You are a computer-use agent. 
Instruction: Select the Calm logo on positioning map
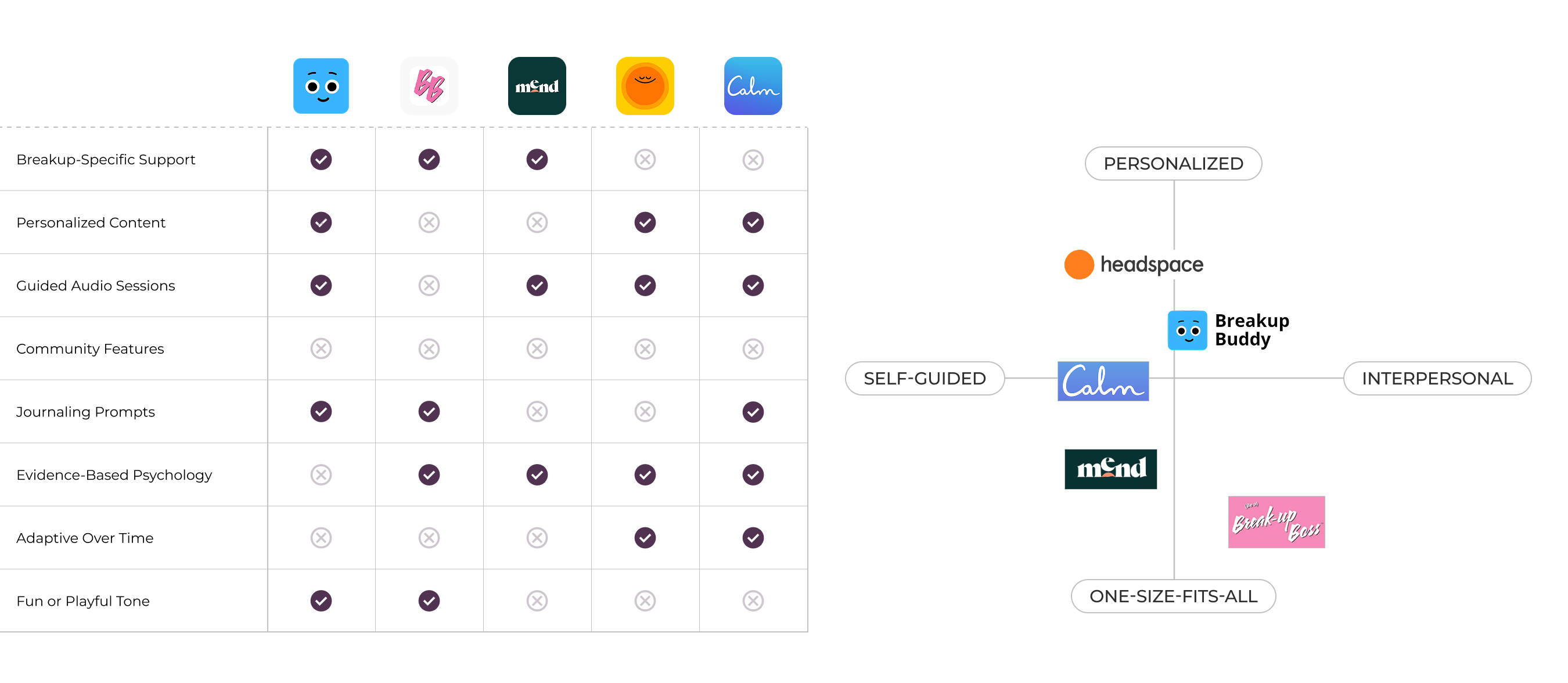pos(1103,381)
